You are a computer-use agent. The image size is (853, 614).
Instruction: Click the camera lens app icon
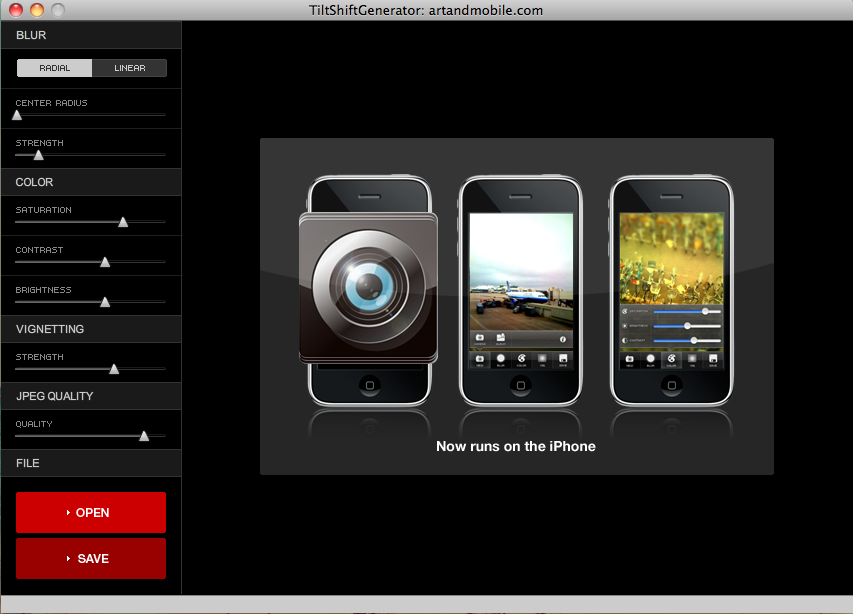click(x=368, y=288)
